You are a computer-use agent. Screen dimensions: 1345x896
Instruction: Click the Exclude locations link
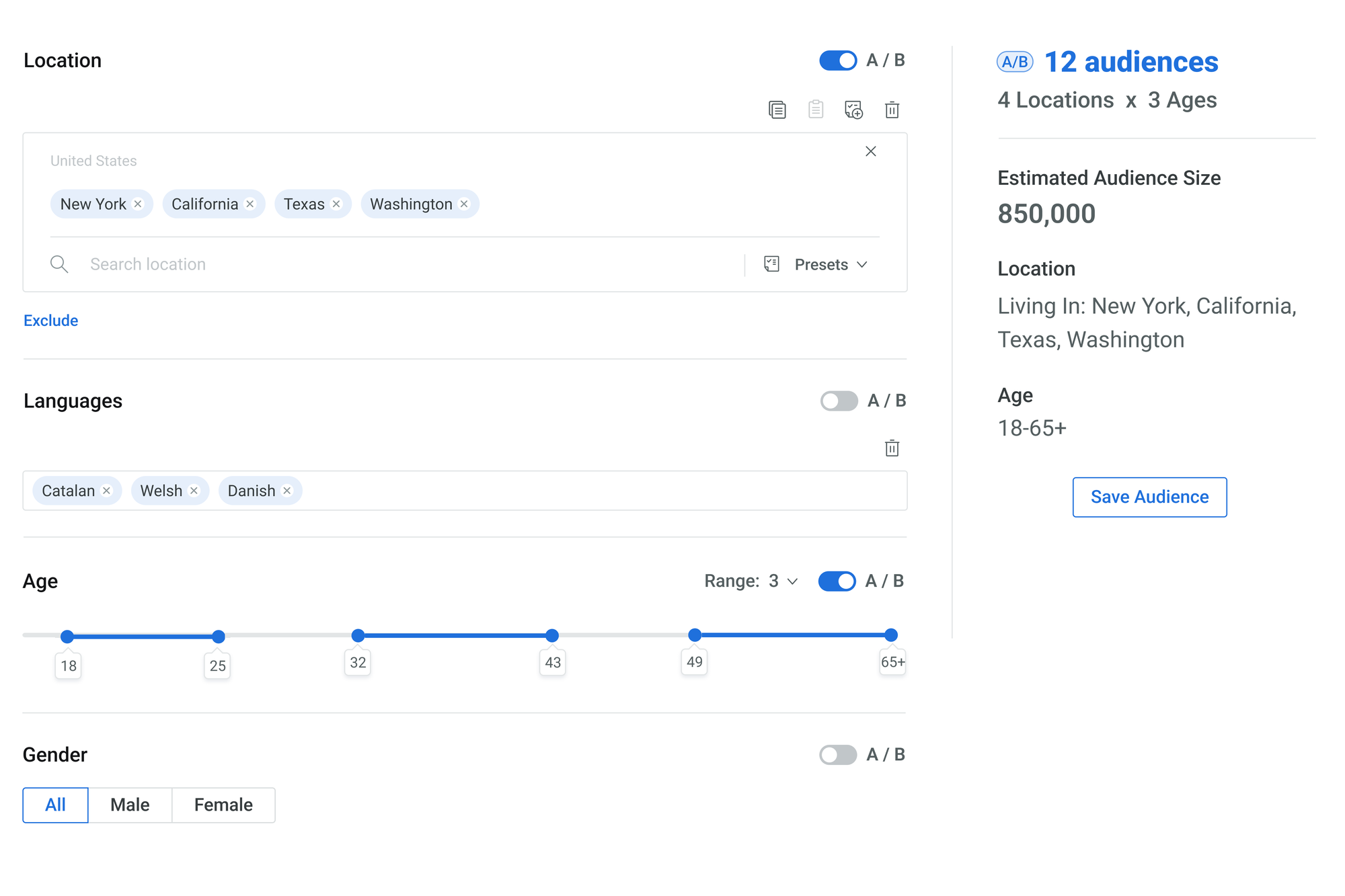[51, 320]
